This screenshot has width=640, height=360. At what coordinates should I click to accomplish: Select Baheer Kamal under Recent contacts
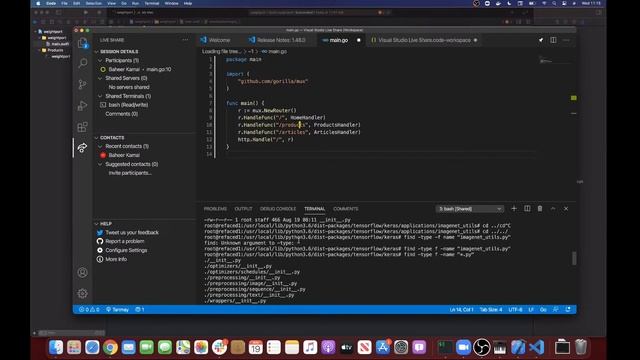coord(124,155)
